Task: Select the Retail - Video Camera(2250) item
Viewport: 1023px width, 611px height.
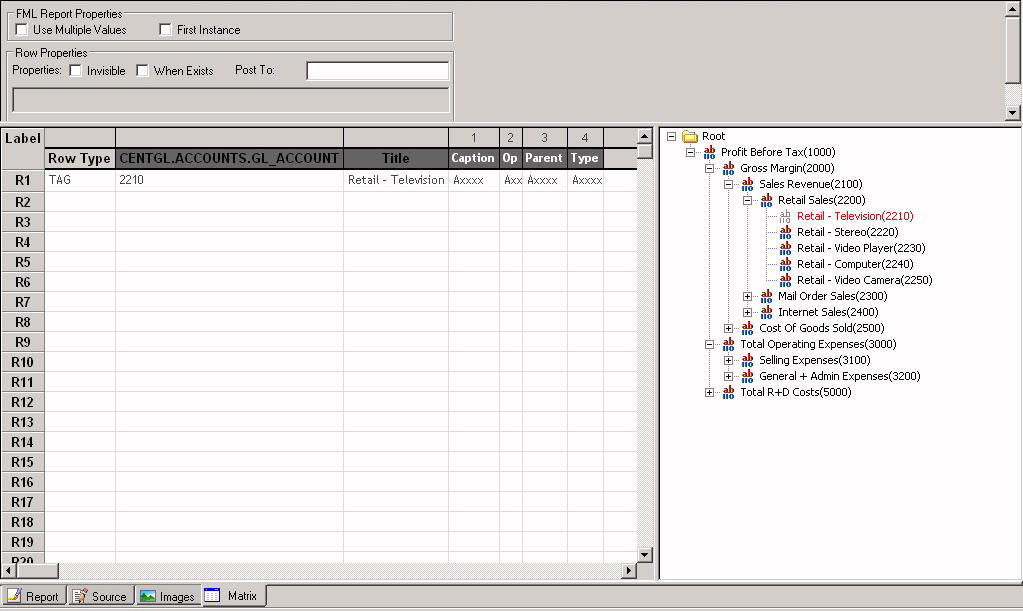Action: coord(864,280)
